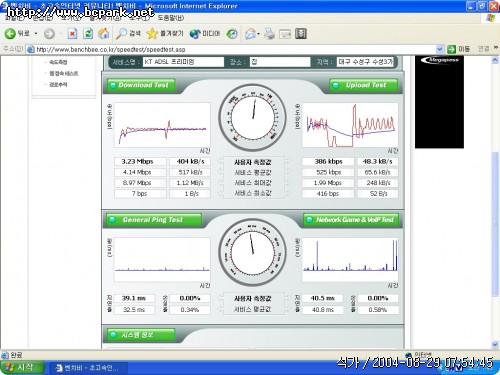Click the last toolbar icon after Edit

click(301, 34)
